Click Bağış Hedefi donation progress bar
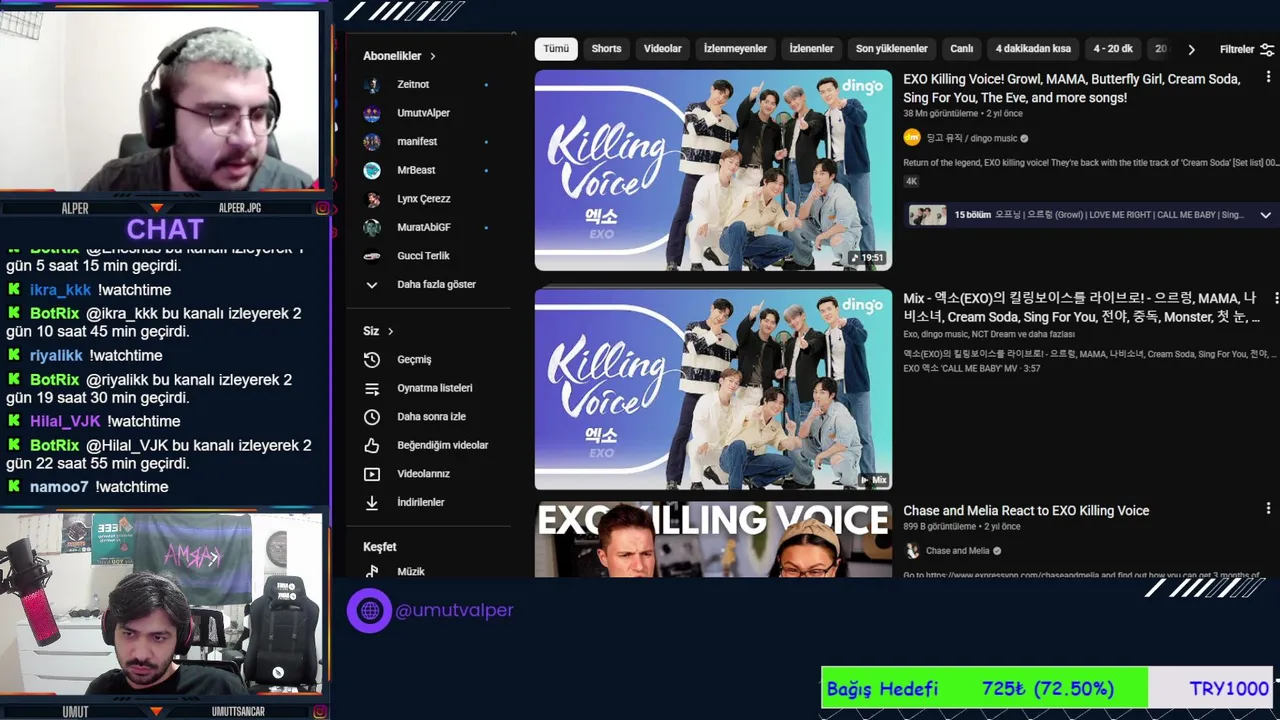 (1046, 688)
